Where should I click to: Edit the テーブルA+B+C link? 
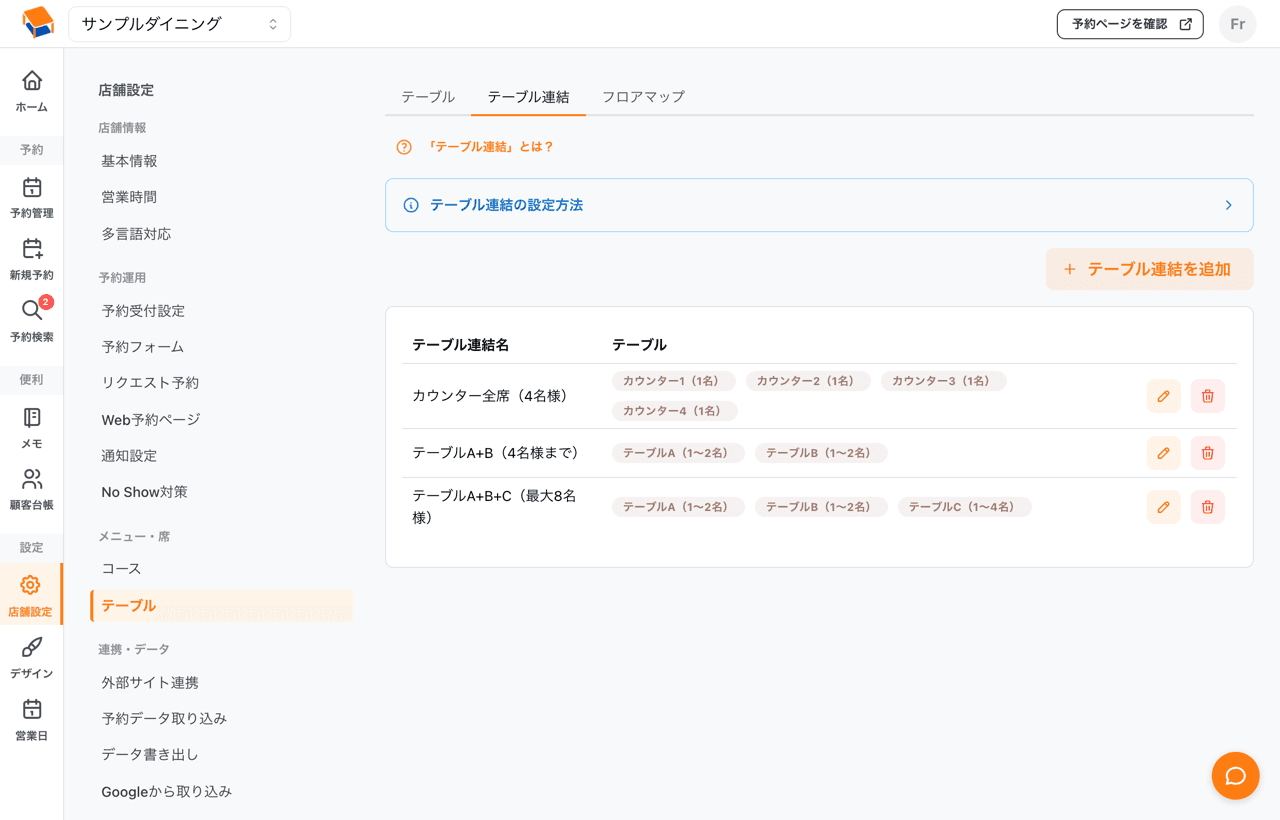tap(1163, 507)
